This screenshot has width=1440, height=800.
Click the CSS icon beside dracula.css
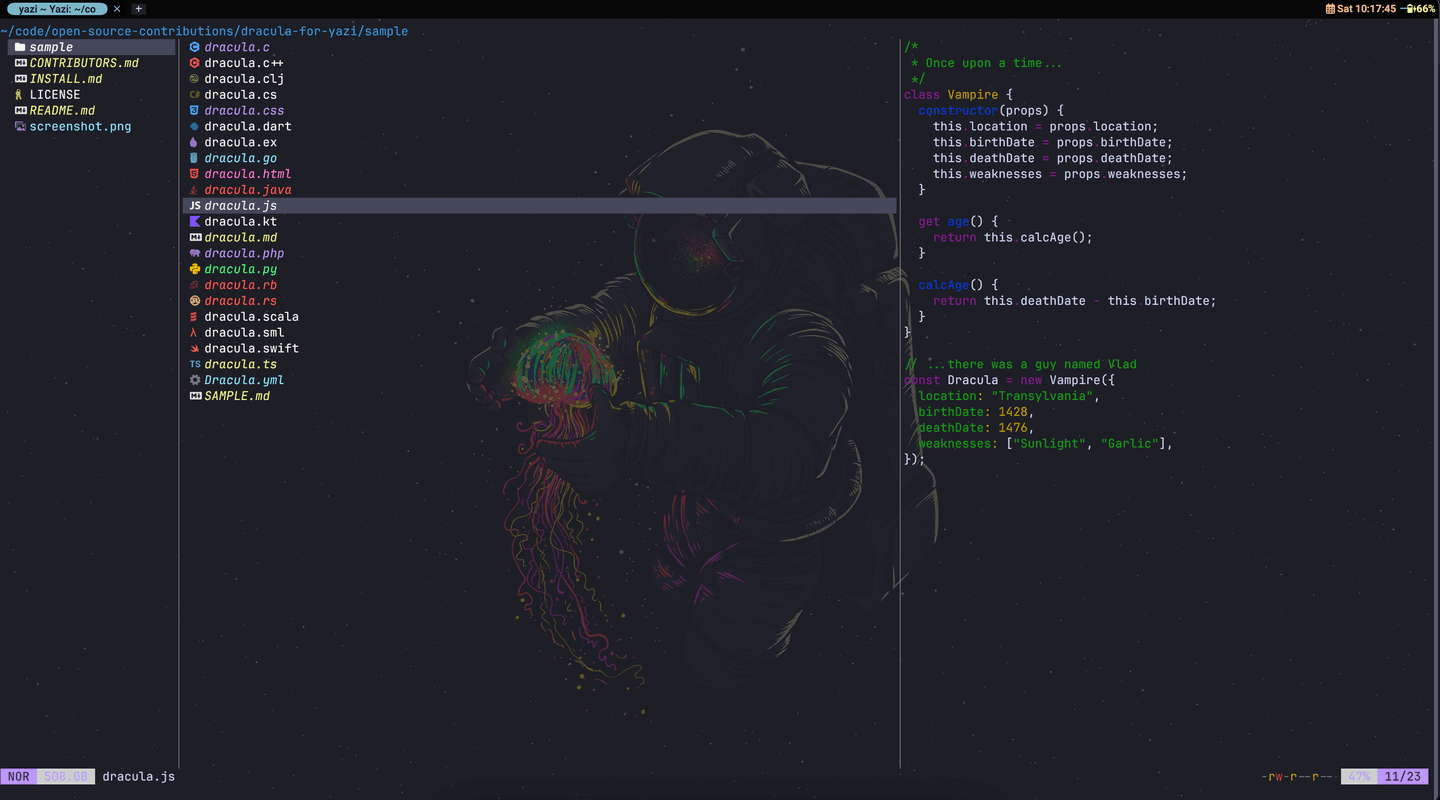click(x=195, y=111)
